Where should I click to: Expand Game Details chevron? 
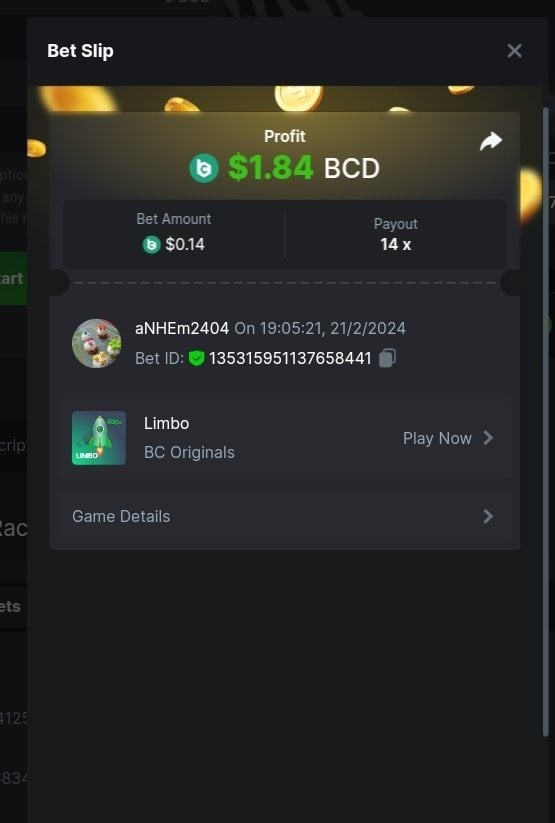pos(488,516)
